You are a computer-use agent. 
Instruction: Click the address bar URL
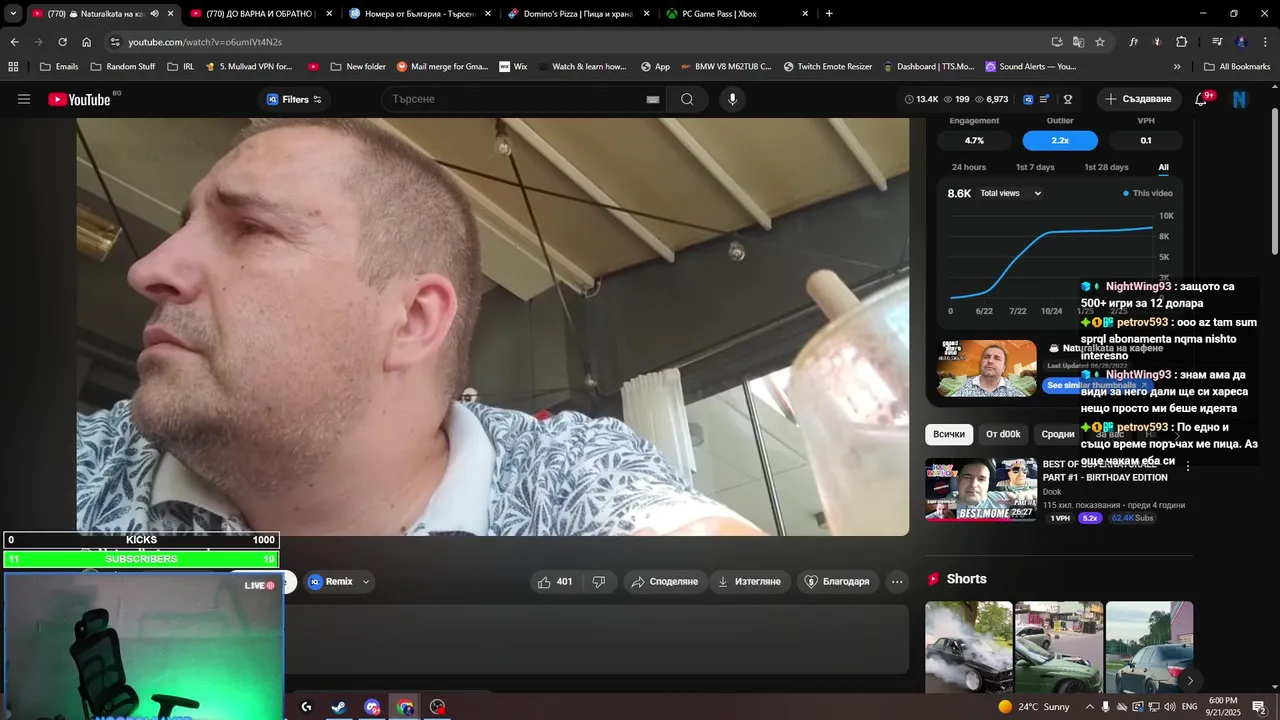coord(205,42)
